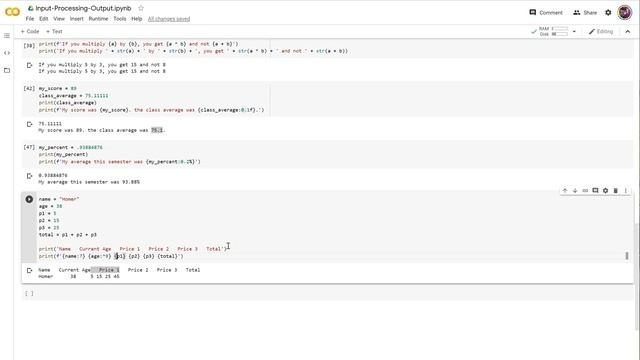Click the line class_average = 75.11111
Image resolution: width=640 pixels, height=360 pixels.
point(73,96)
